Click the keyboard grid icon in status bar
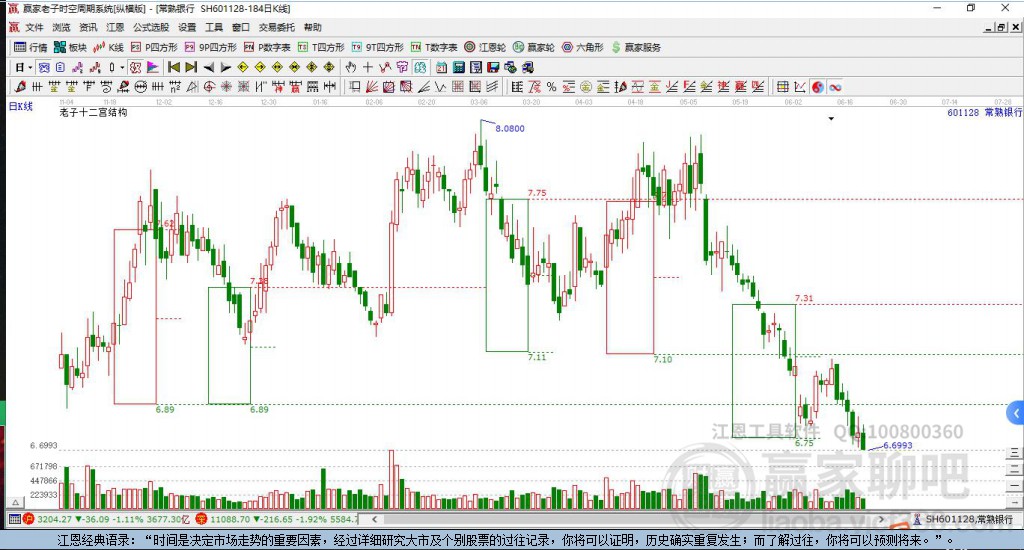The height and width of the screenshot is (550, 1024). click(x=14, y=519)
